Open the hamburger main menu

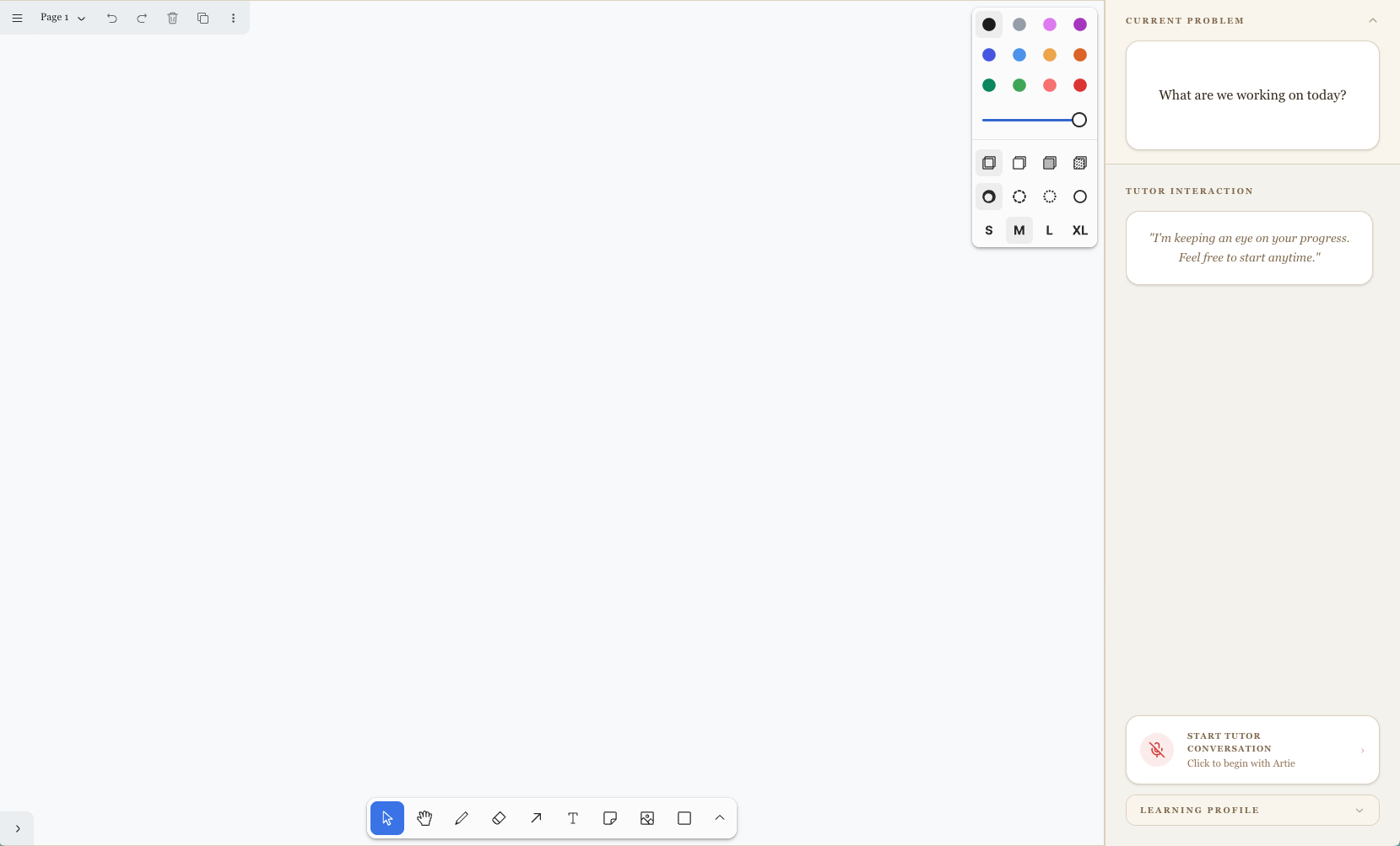[x=17, y=18]
